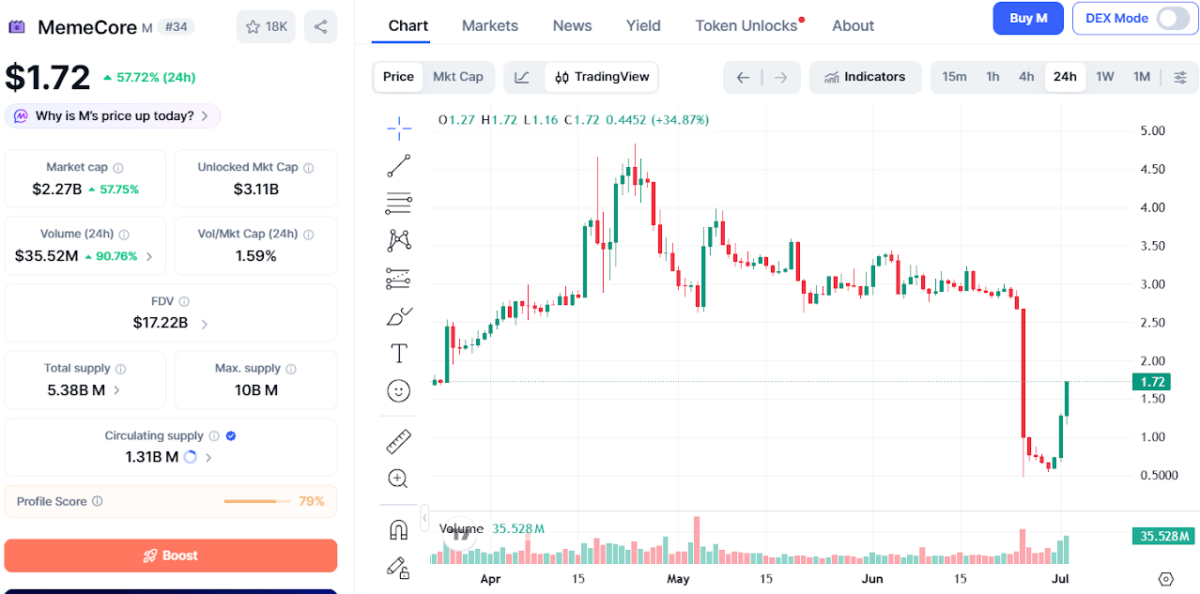Click the Circulating supply verified badge

[x=231, y=436]
